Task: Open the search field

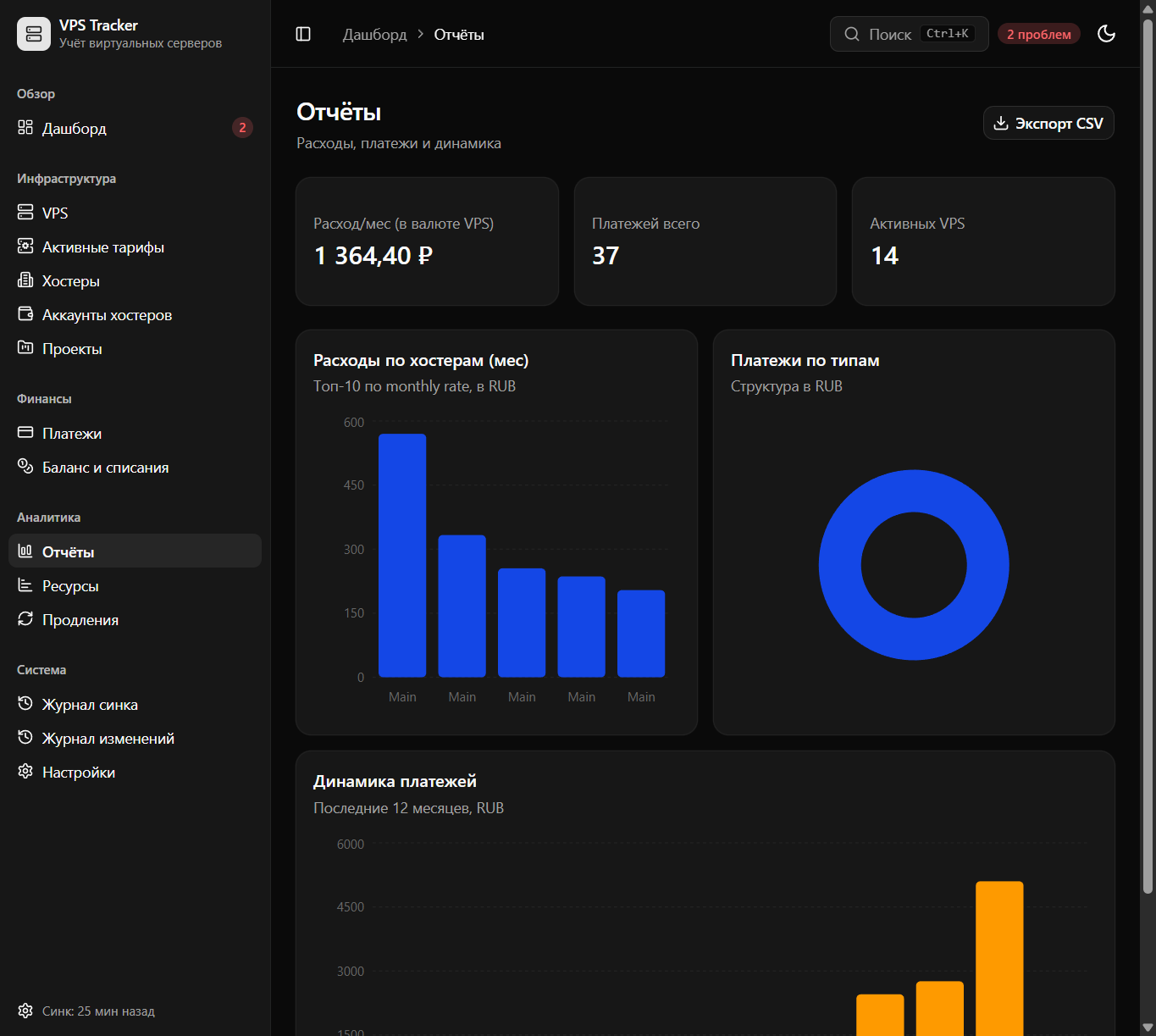Action: point(909,34)
